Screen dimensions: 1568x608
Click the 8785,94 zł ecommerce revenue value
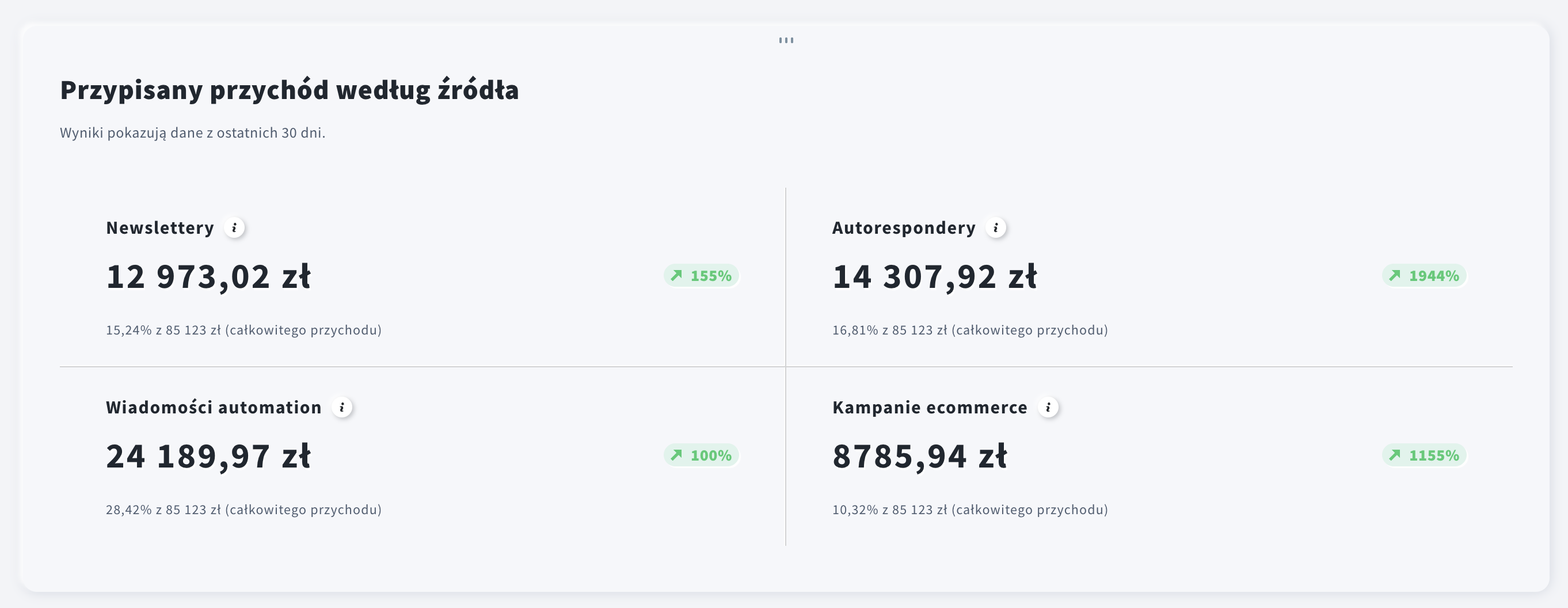(920, 457)
